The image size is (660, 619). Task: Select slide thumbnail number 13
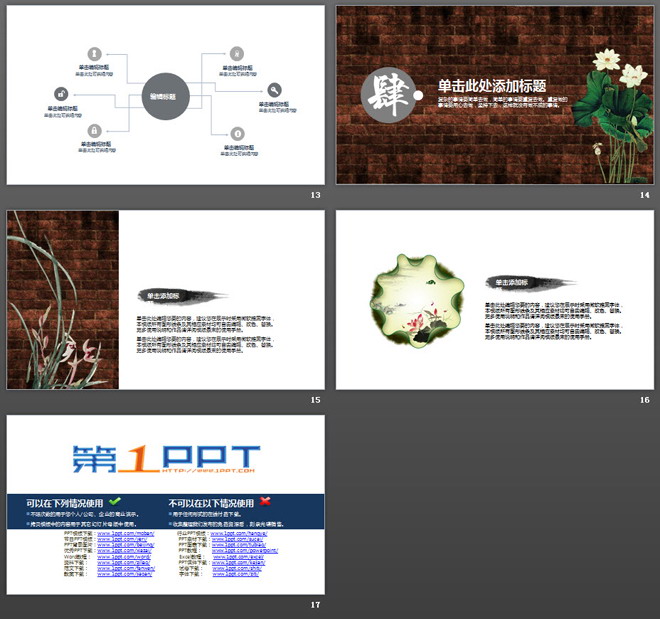[166, 95]
